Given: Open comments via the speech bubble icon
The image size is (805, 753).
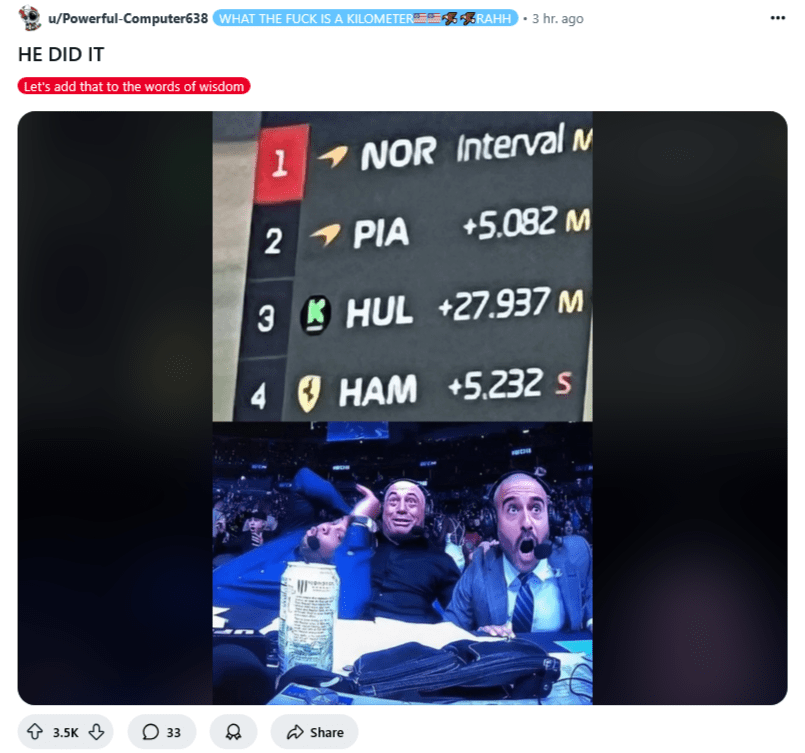Looking at the screenshot, I should [x=150, y=732].
